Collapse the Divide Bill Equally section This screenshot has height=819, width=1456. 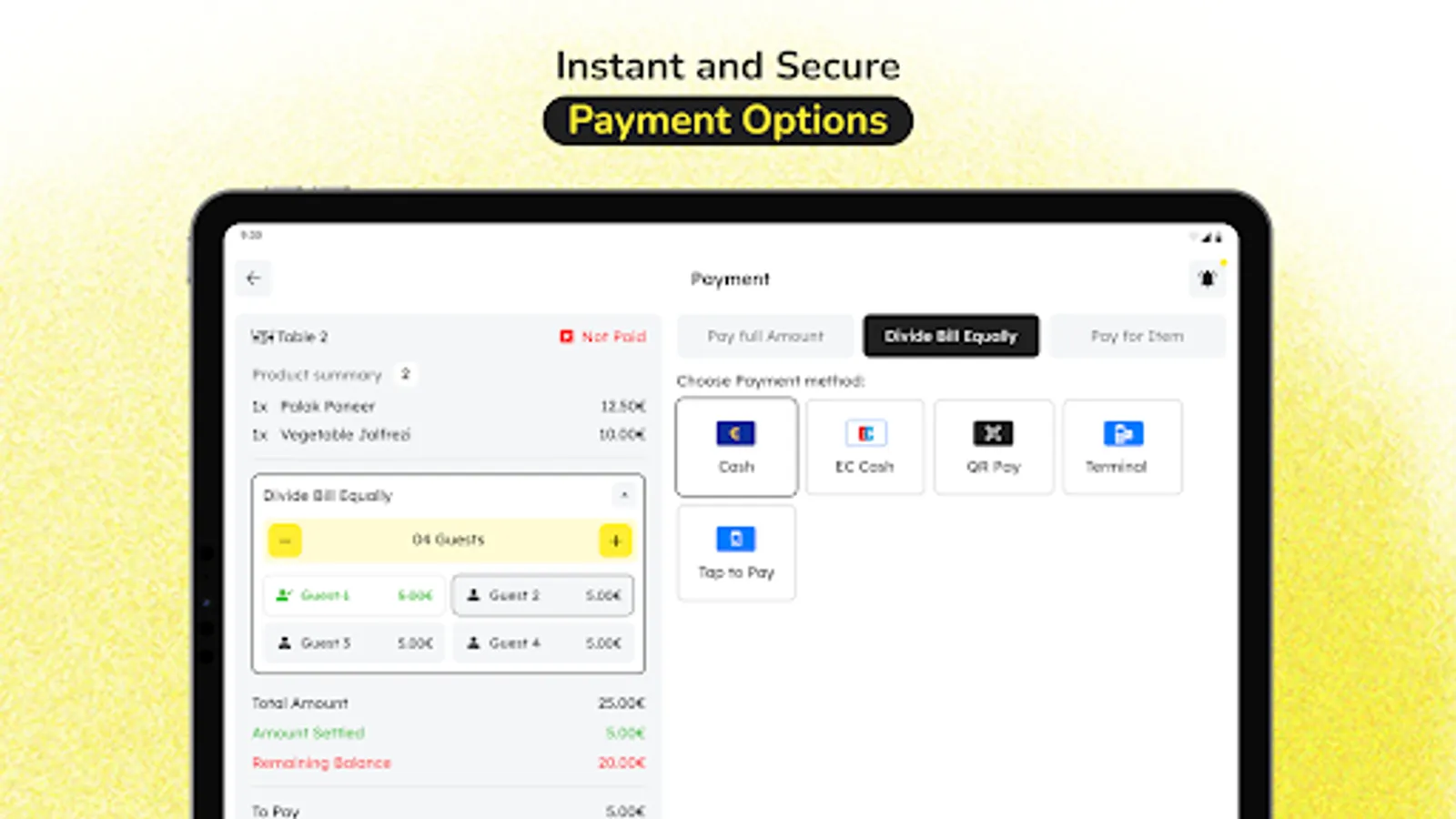(x=624, y=495)
